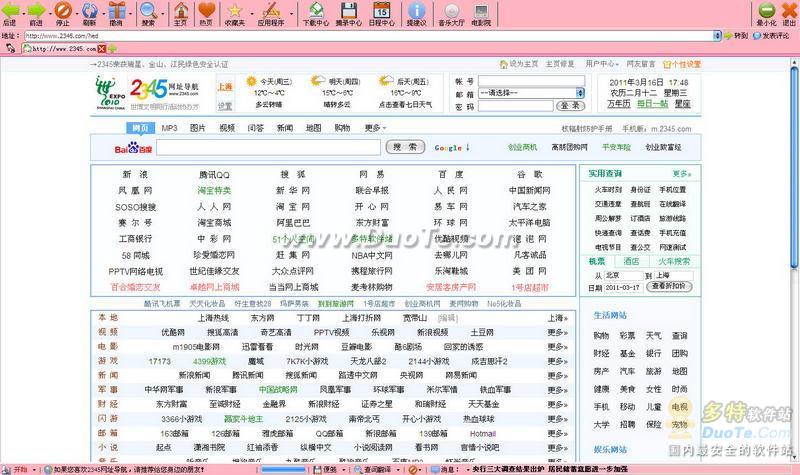Click the Baidu search text field

[268, 147]
